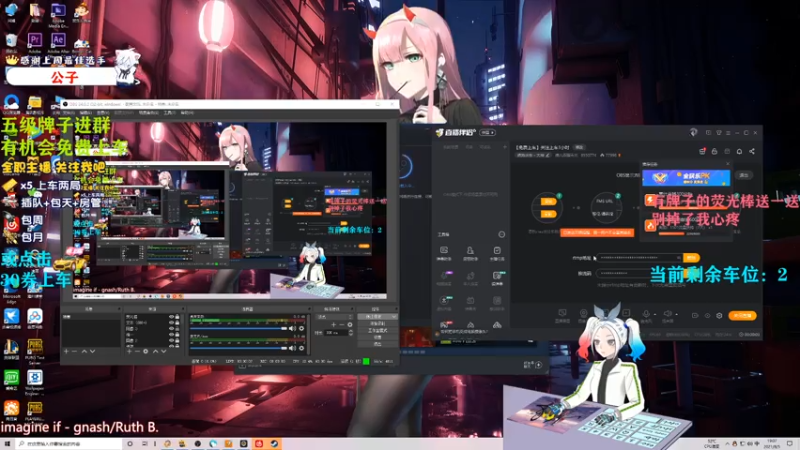
Task: Expand speaker device arrow in companion bar
Action: click(x=677, y=314)
